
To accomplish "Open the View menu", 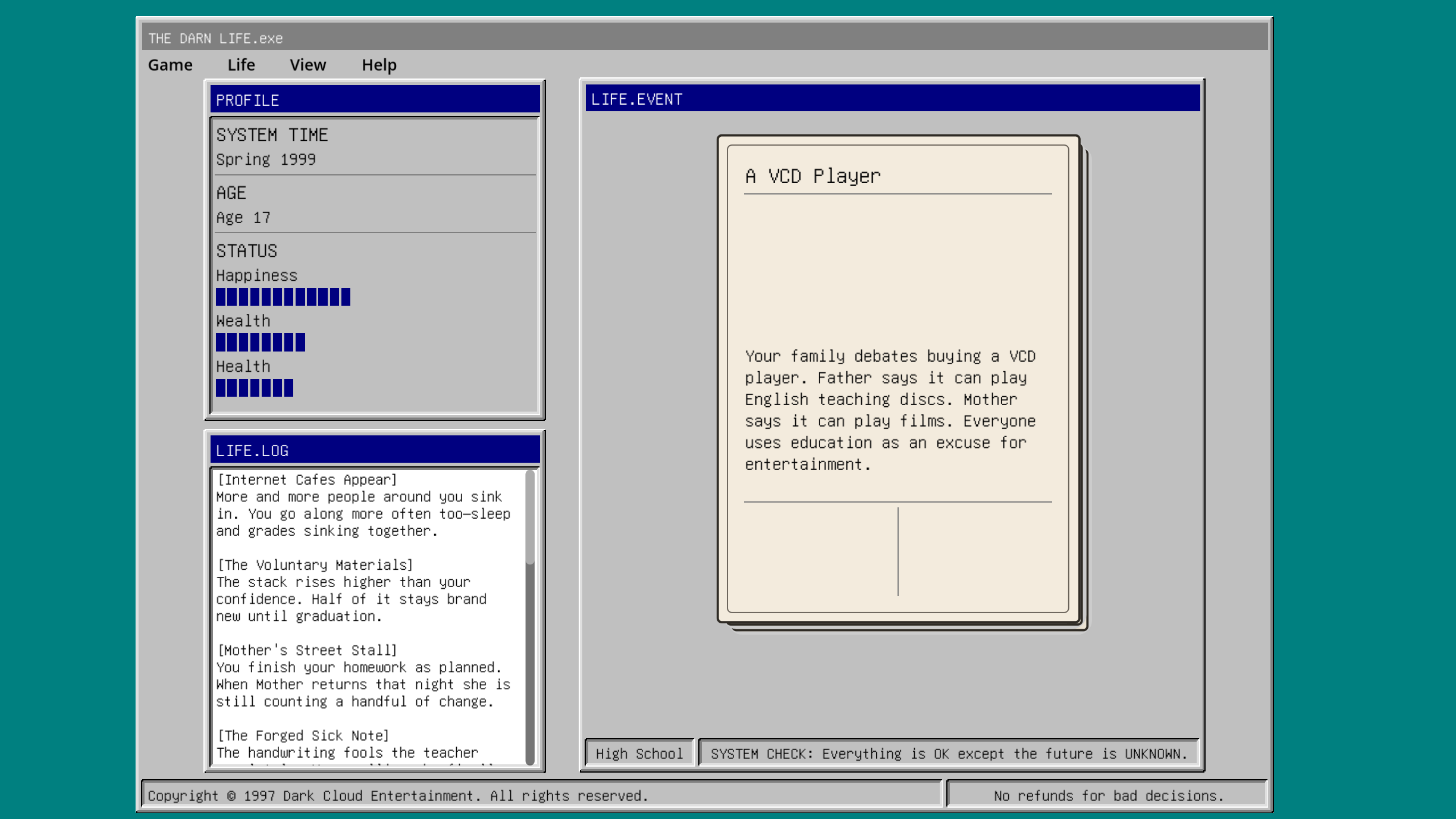I will coord(307,65).
